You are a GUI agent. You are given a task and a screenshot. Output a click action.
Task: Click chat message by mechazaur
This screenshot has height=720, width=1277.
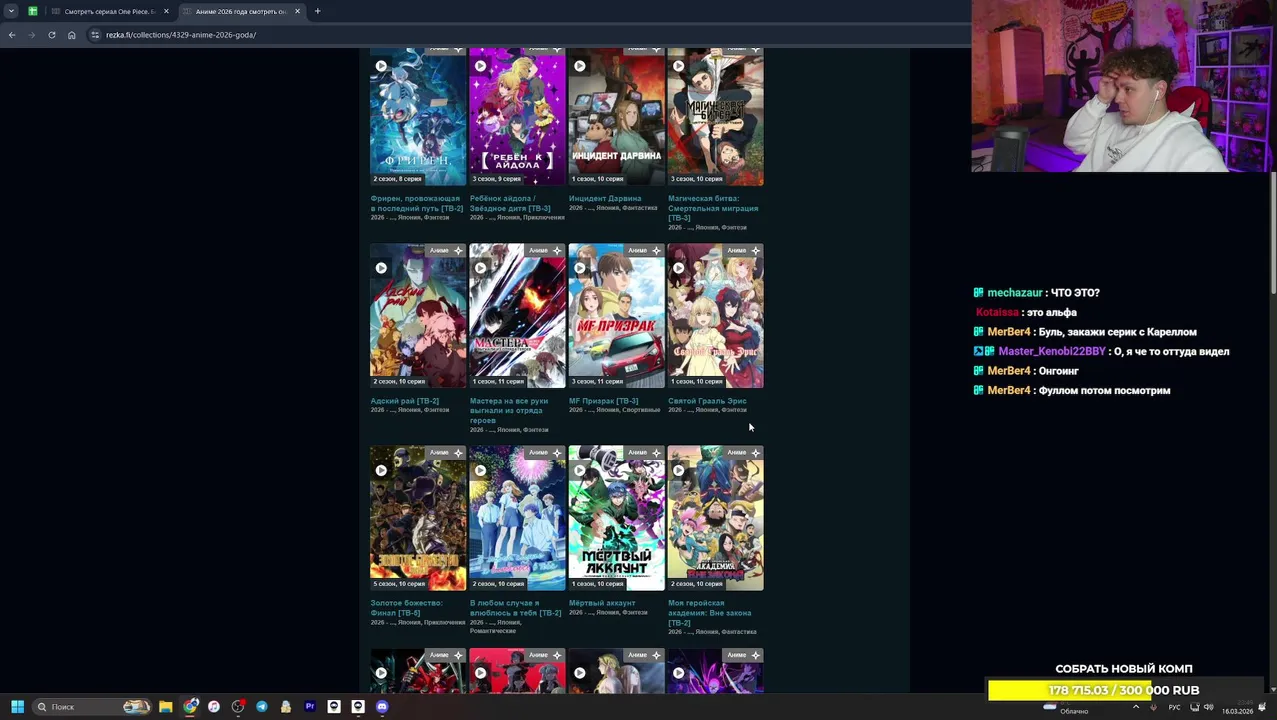1037,293
